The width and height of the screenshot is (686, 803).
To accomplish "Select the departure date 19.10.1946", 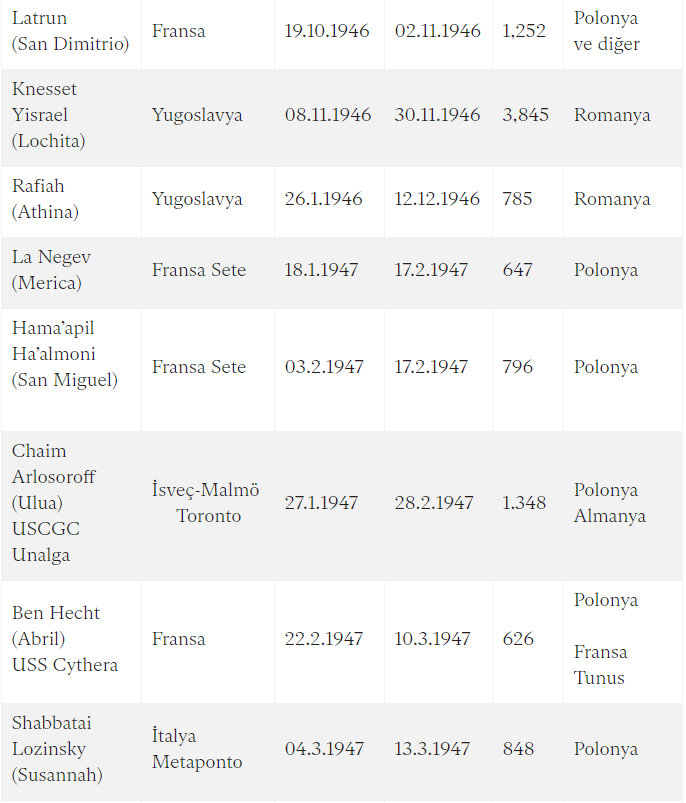I will (x=327, y=31).
